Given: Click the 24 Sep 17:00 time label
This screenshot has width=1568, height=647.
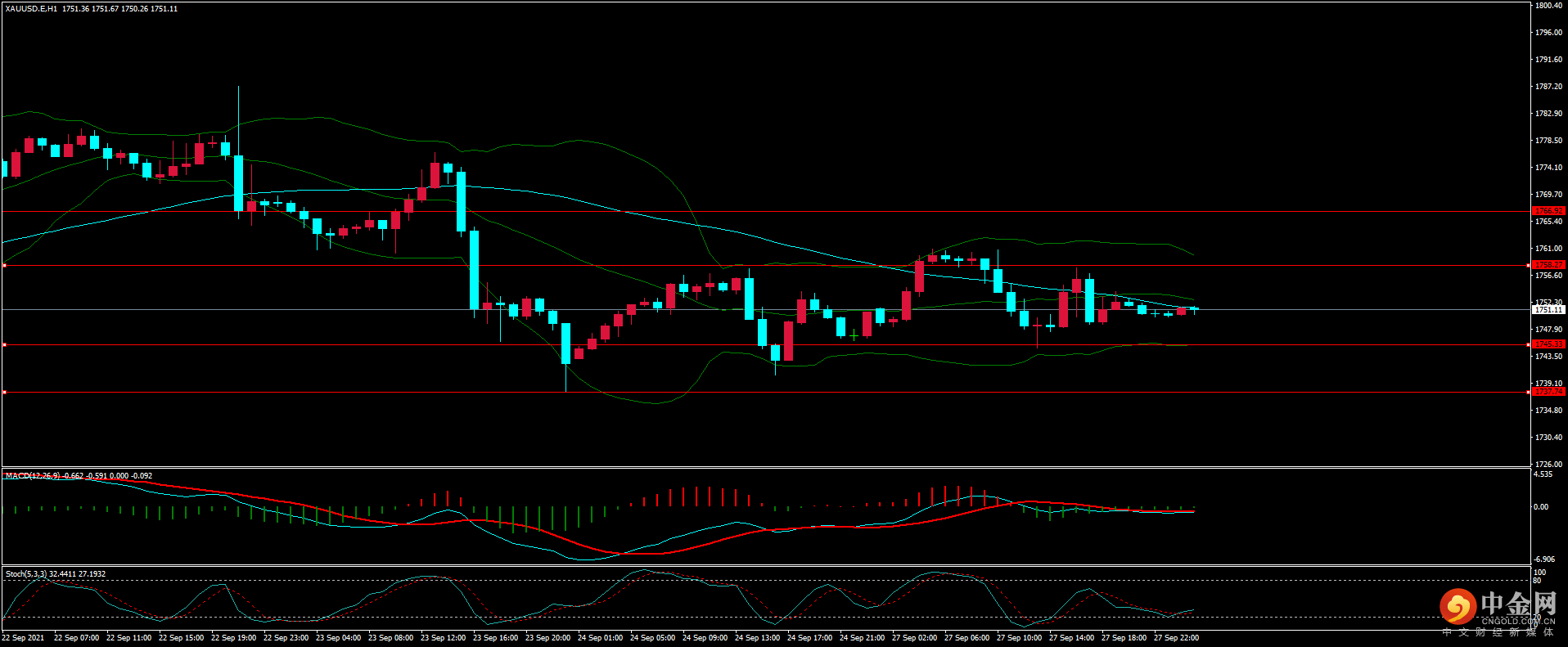Looking at the screenshot, I should coord(810,638).
